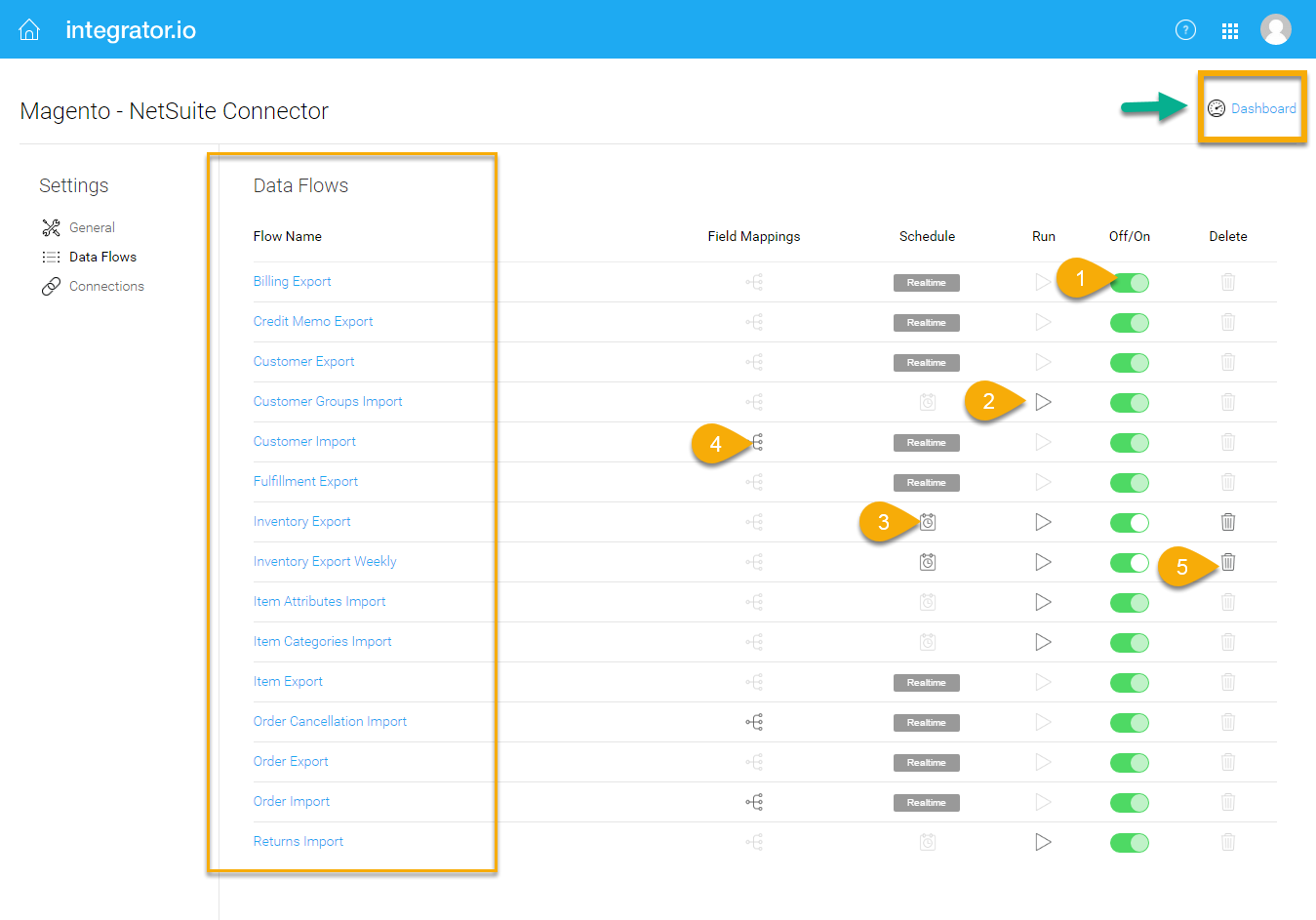Open the Order Export flow
The width and height of the screenshot is (1316, 920).
click(x=291, y=761)
